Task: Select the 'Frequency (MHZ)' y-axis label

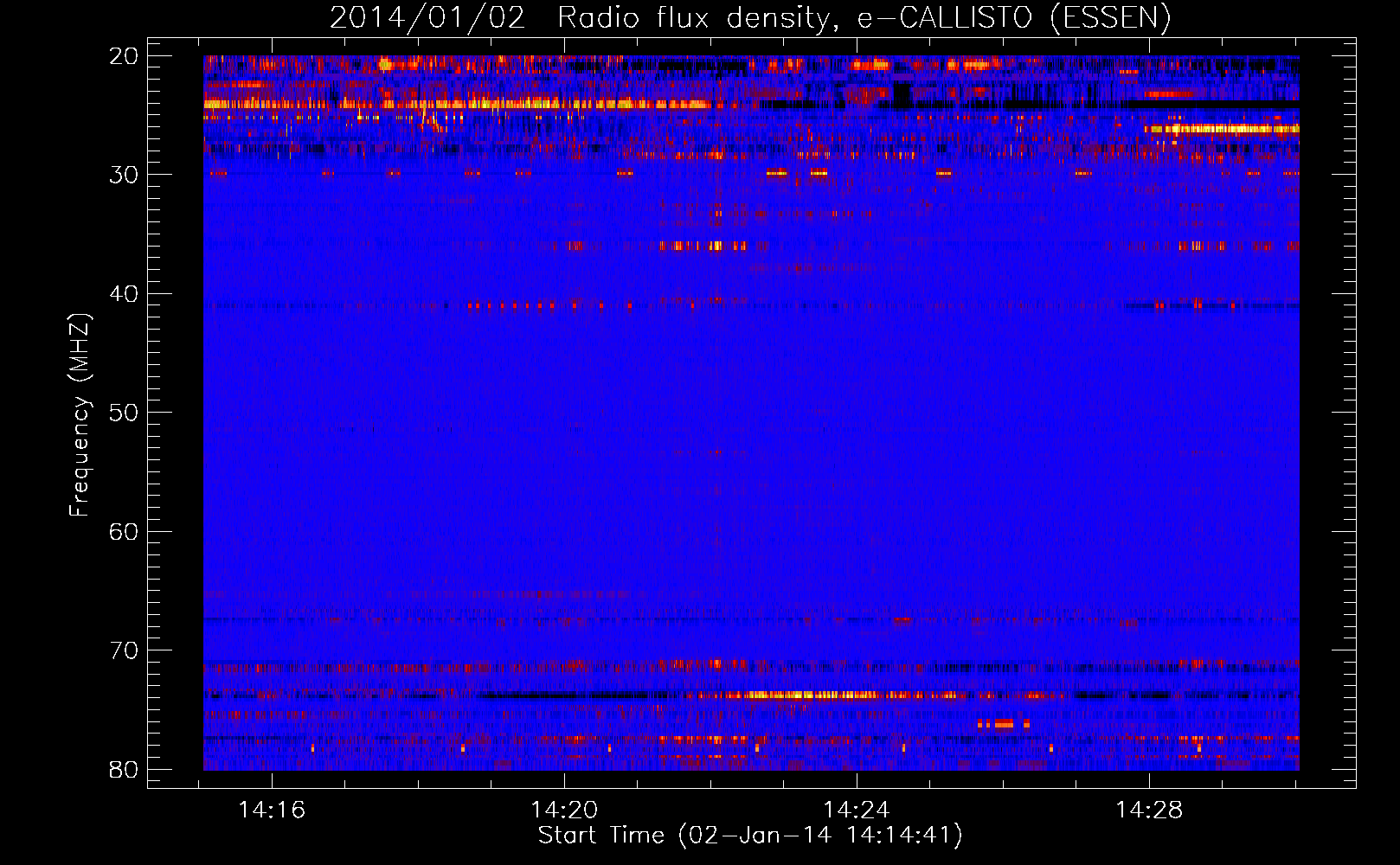Action: (x=80, y=416)
